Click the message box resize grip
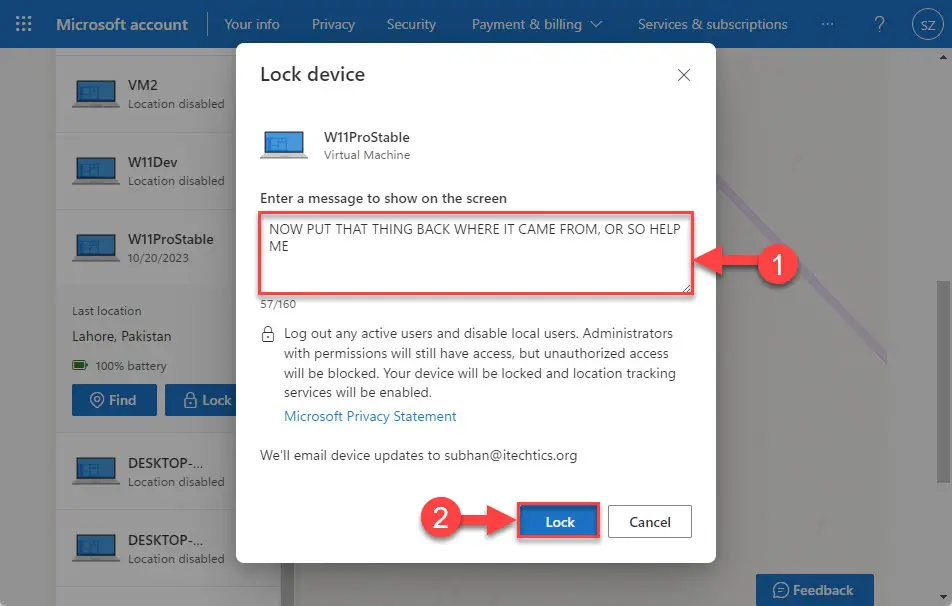 686,287
